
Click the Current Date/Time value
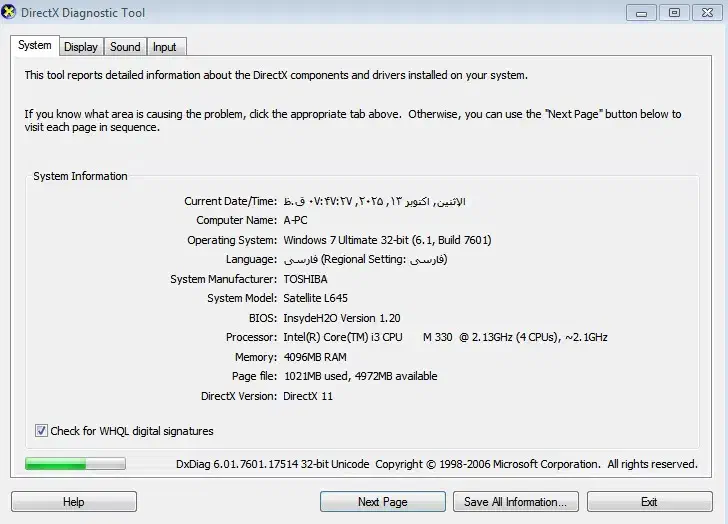point(374,201)
